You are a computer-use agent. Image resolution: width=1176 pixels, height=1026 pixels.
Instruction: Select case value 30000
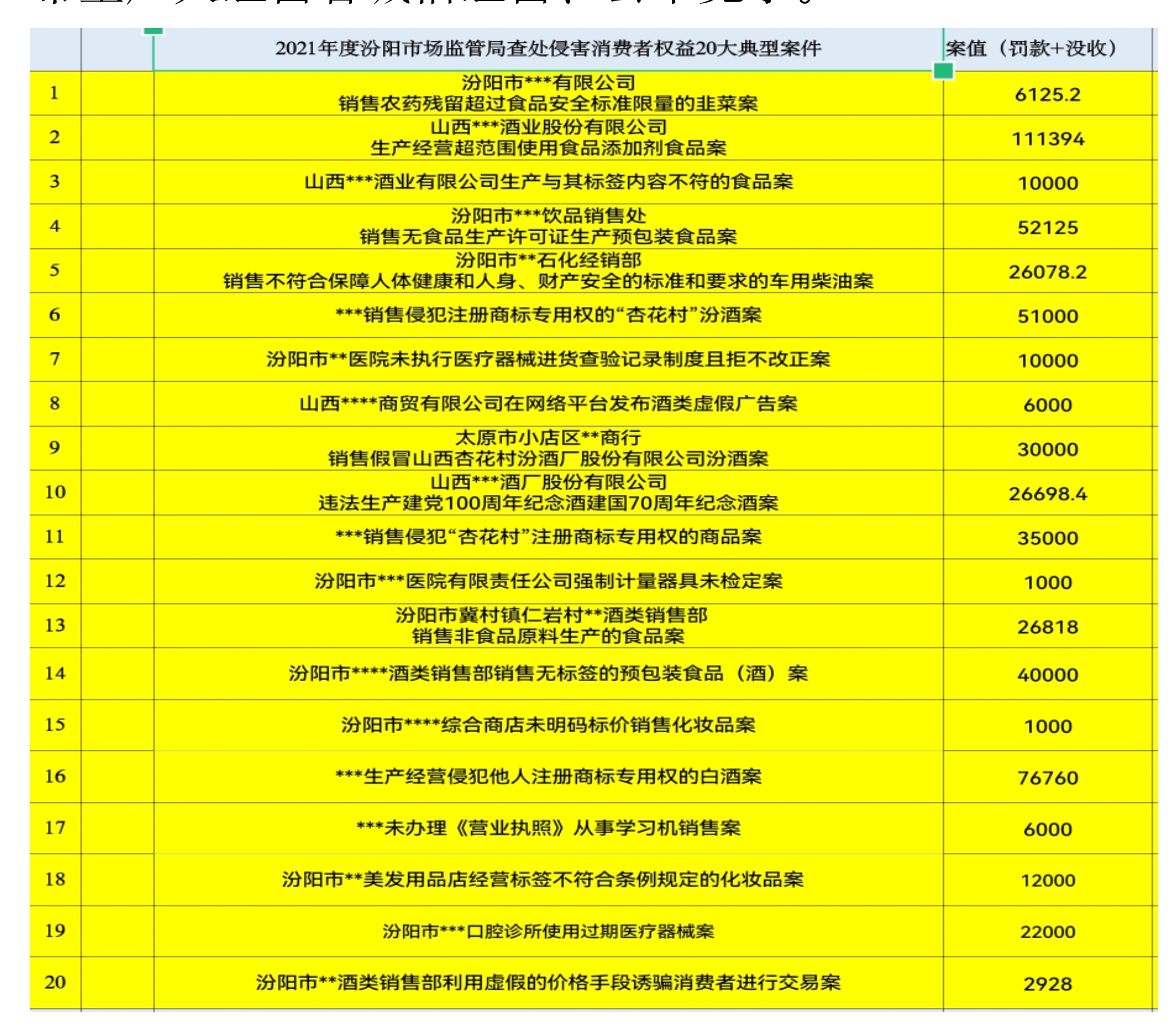click(x=1047, y=449)
